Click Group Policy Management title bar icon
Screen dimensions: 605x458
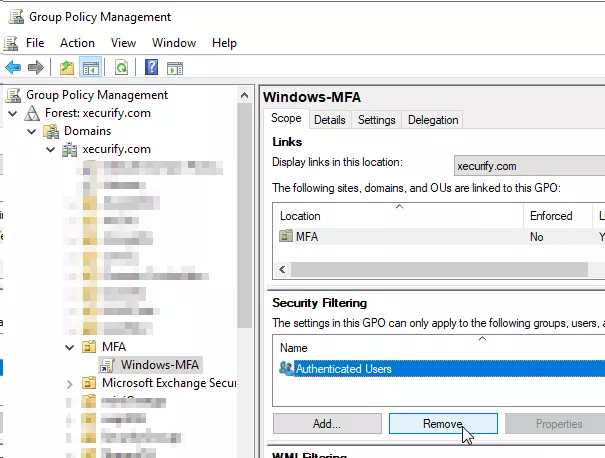(16, 17)
